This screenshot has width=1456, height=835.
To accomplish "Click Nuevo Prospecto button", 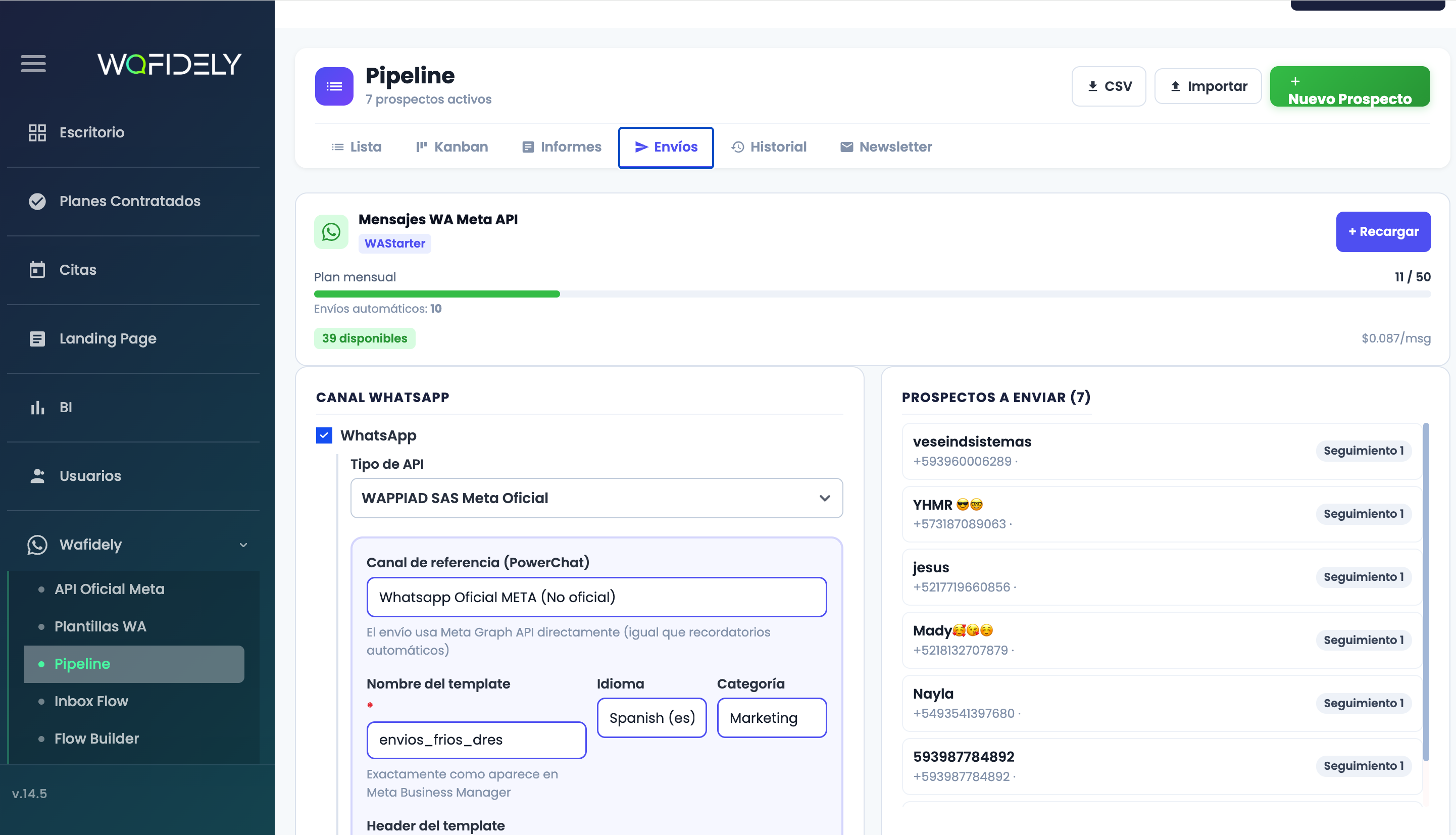I will [x=1350, y=86].
